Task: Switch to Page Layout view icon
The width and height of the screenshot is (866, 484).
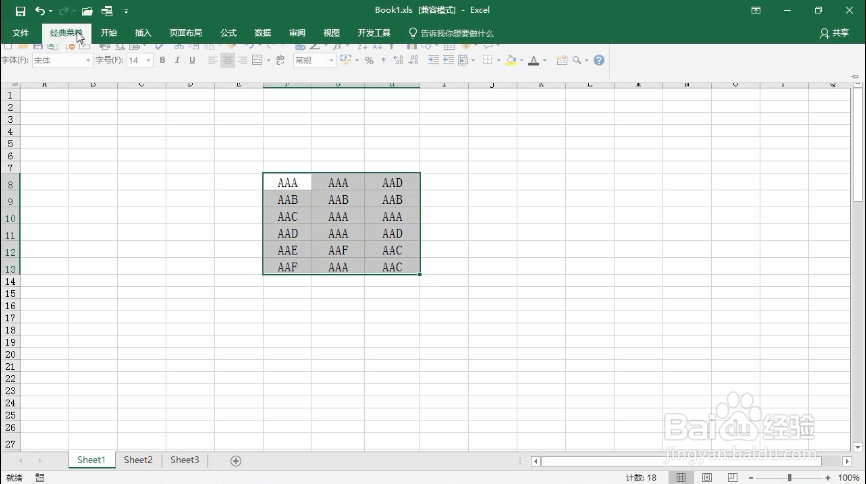Action: [707, 477]
